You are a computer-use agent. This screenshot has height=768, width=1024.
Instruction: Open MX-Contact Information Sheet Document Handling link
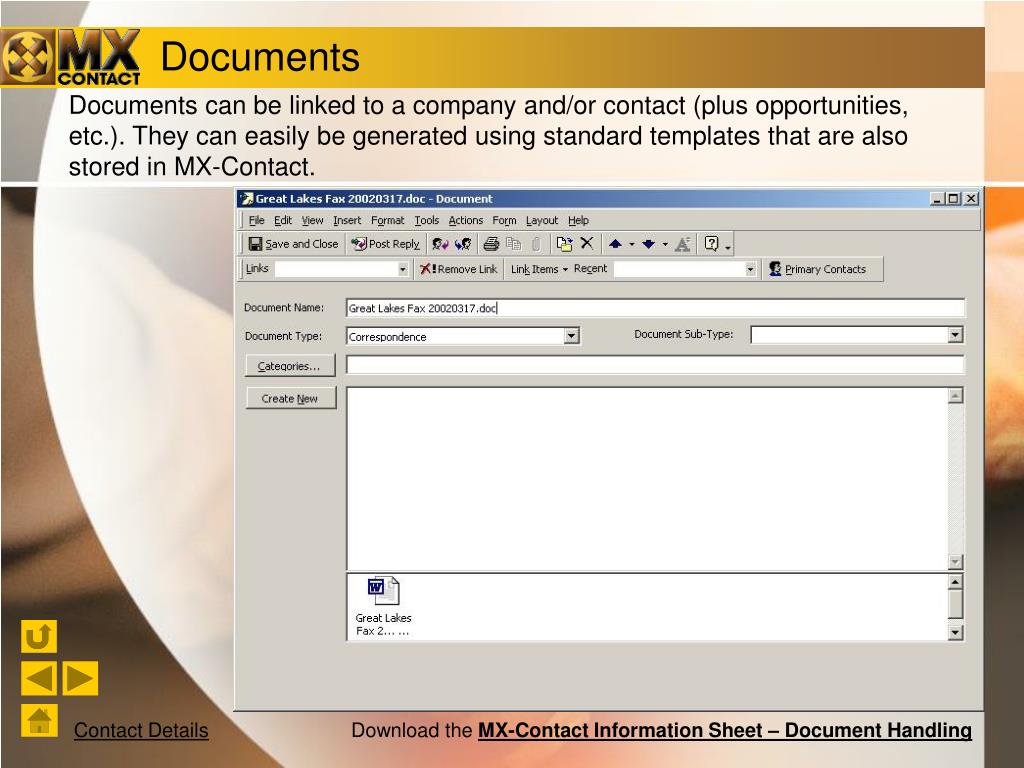click(x=725, y=730)
